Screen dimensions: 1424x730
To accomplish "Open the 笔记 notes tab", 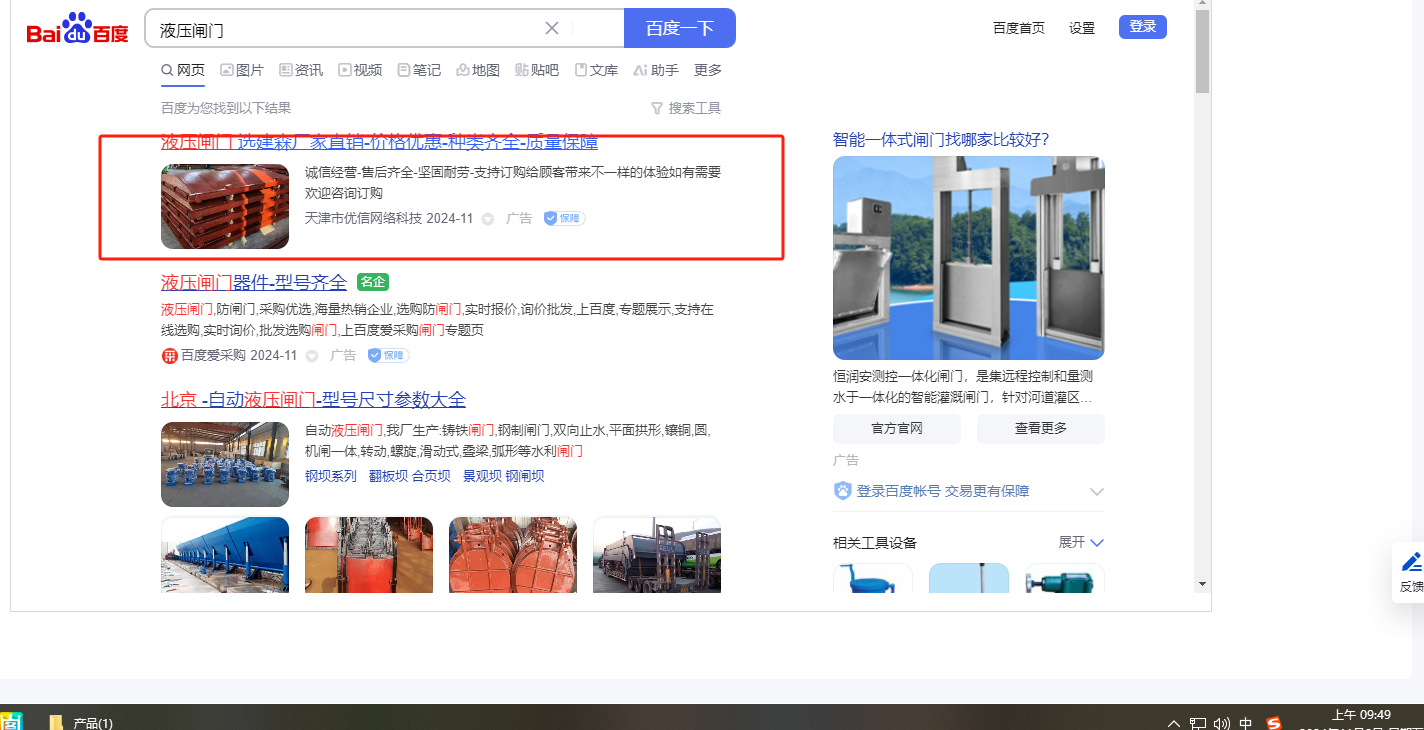I will (419, 70).
